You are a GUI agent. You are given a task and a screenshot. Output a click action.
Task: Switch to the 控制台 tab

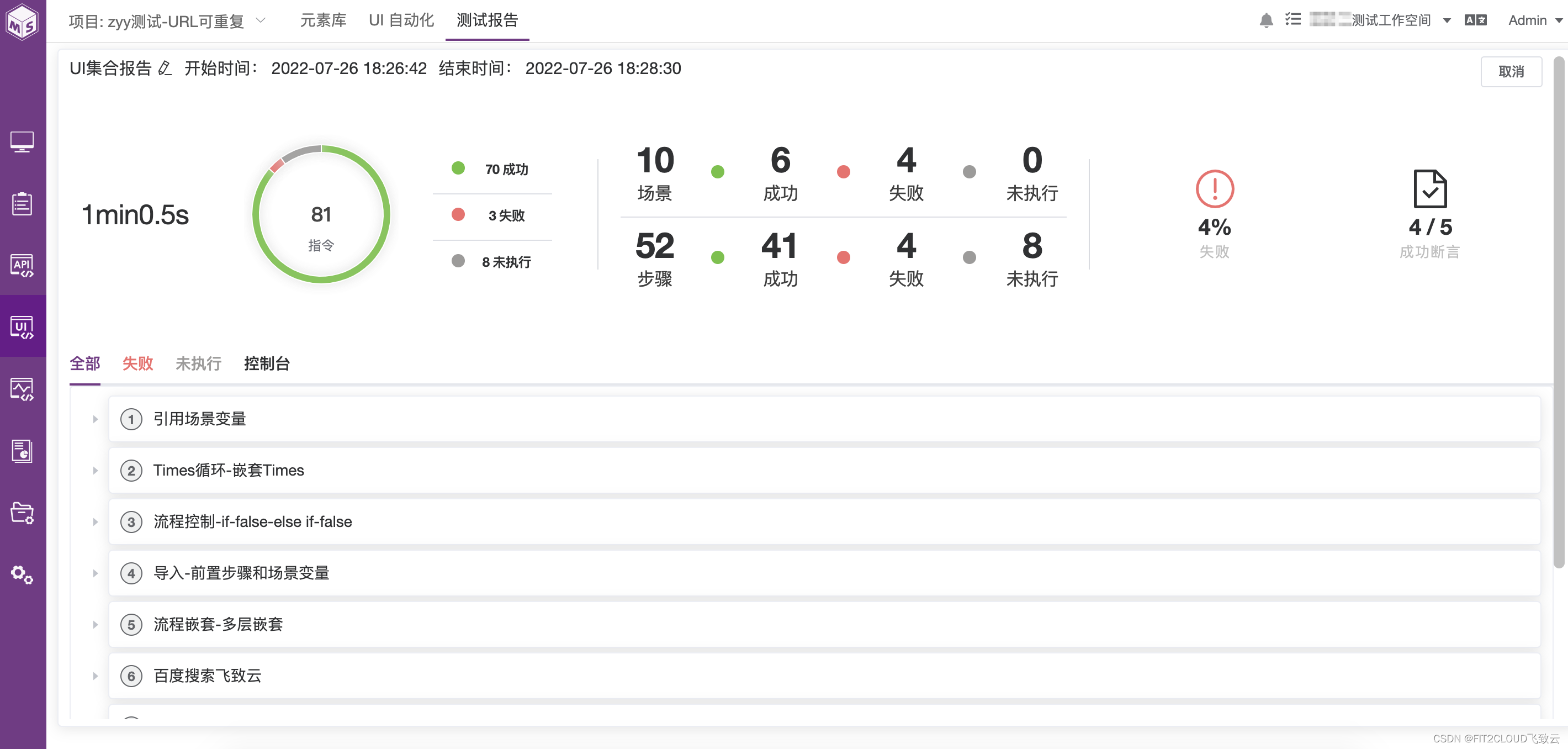[x=267, y=363]
